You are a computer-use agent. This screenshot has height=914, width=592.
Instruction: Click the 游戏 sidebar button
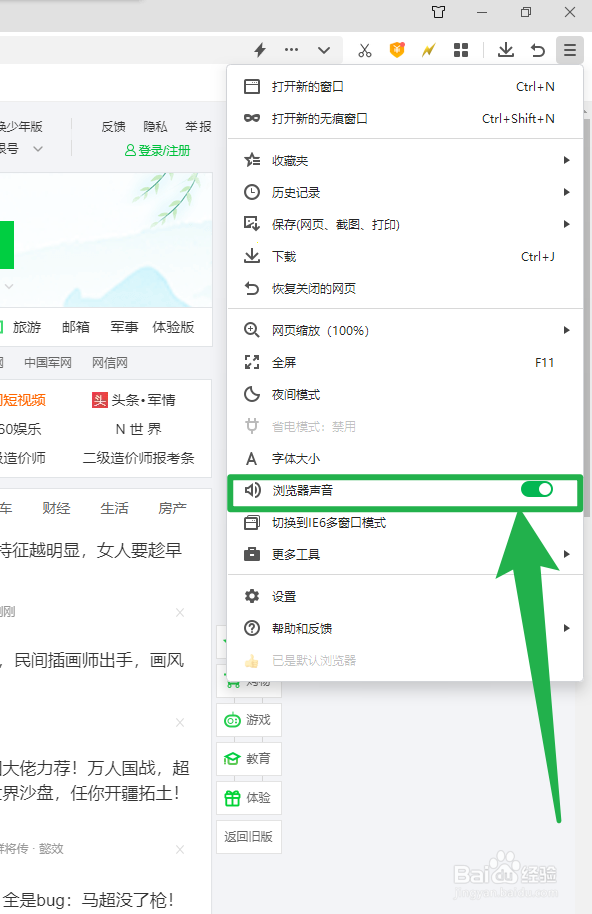click(x=249, y=720)
